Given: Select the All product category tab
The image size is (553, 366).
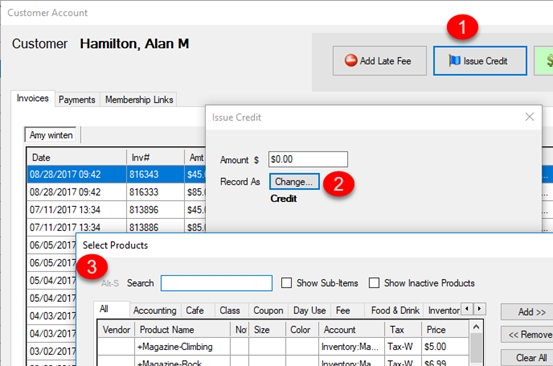Looking at the screenshot, I should click(111, 309).
